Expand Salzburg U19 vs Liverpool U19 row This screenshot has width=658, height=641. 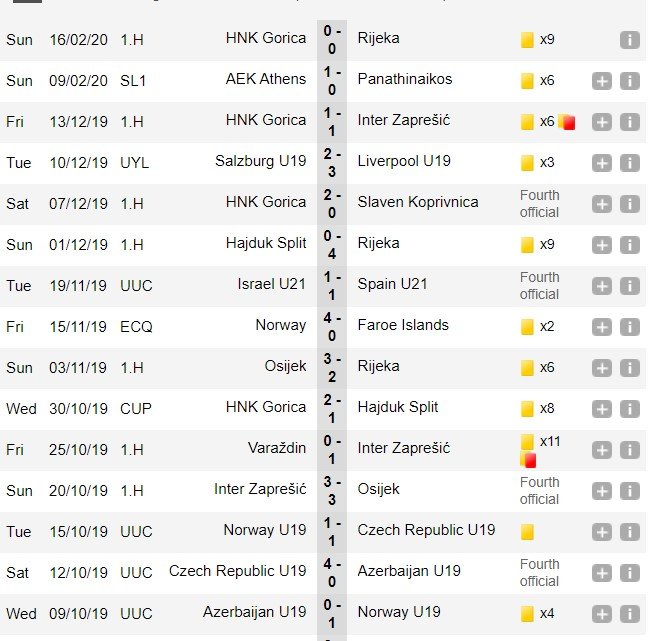(x=602, y=163)
